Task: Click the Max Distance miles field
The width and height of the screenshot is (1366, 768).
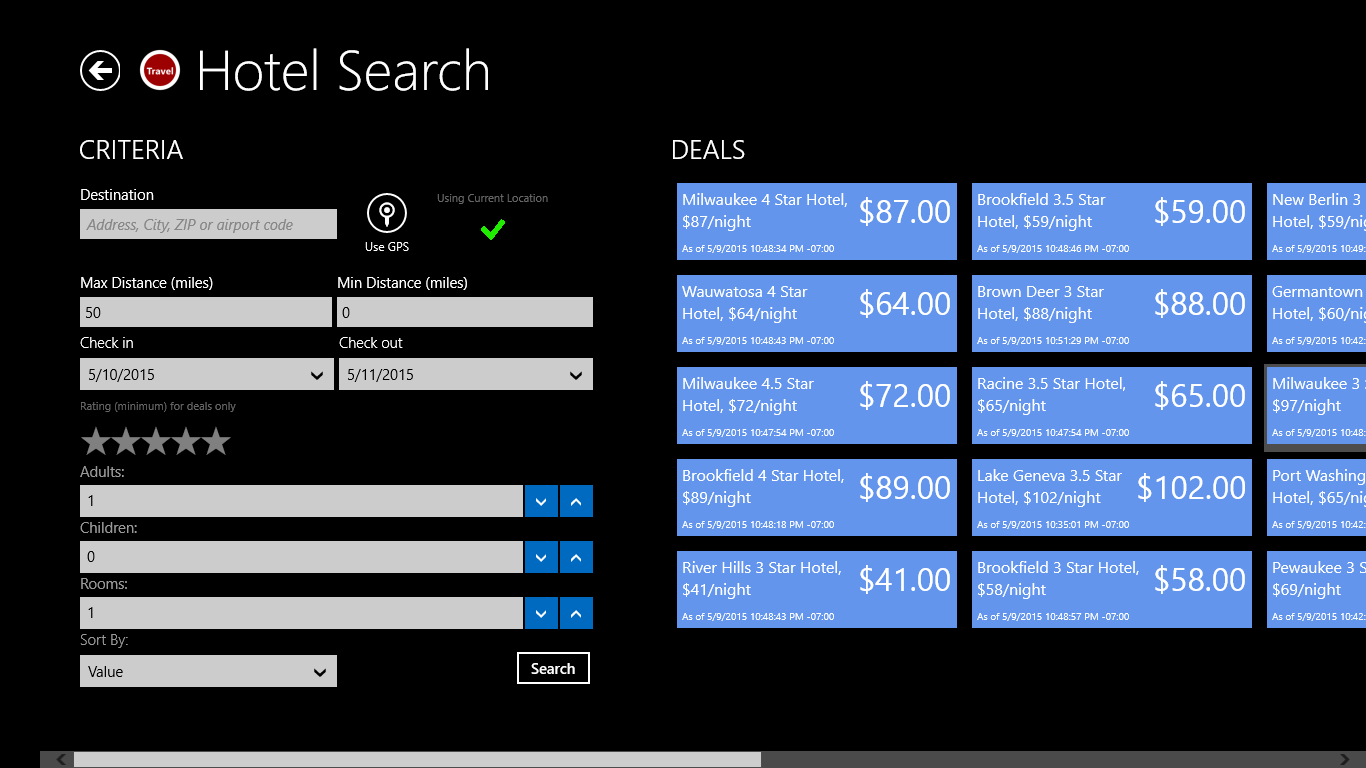Action: 205,312
